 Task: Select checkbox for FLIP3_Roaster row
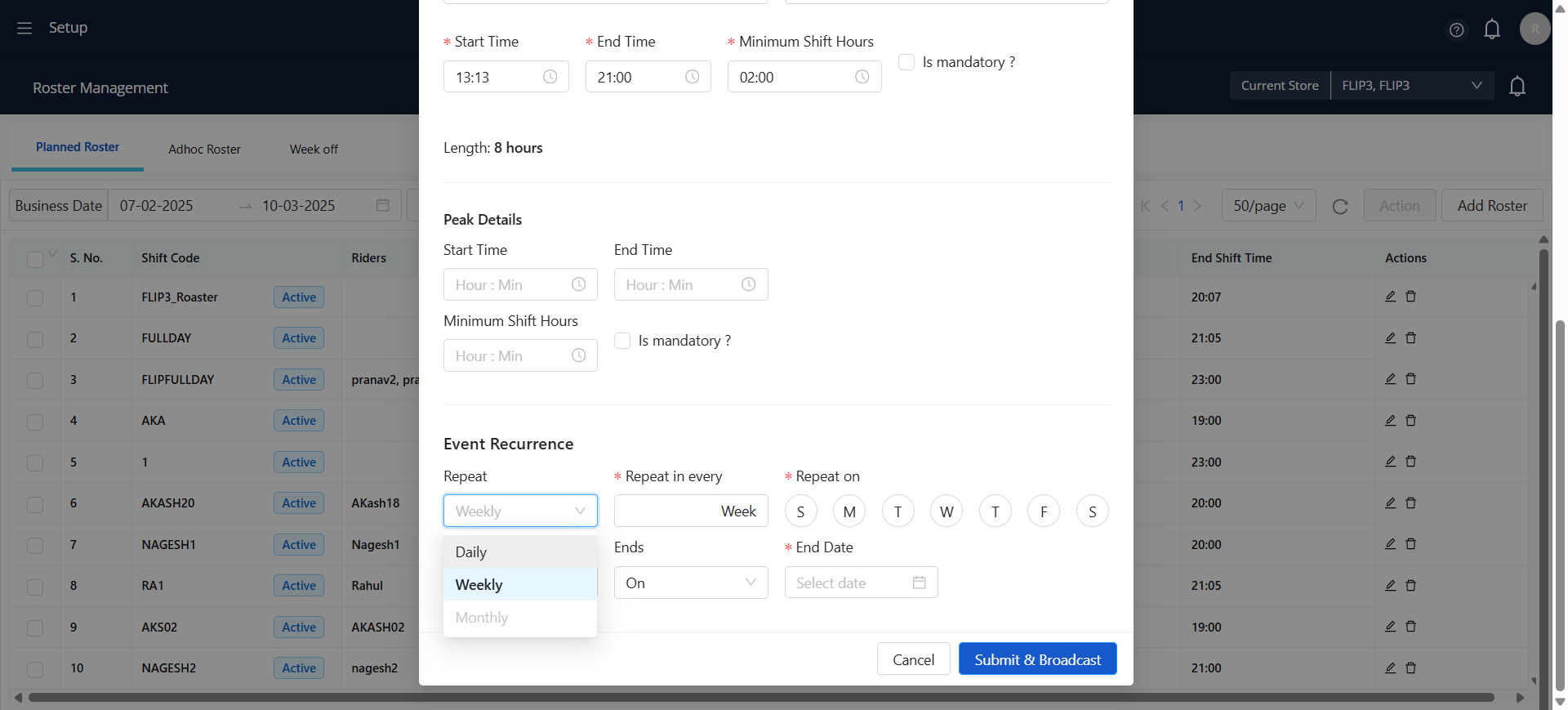point(35,298)
